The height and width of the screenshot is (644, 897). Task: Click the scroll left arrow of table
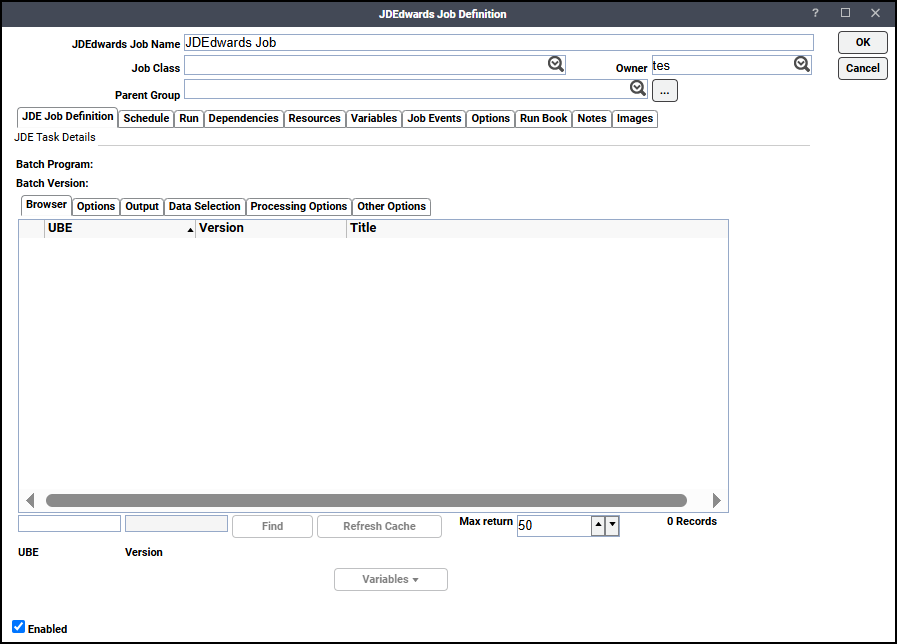click(30, 500)
